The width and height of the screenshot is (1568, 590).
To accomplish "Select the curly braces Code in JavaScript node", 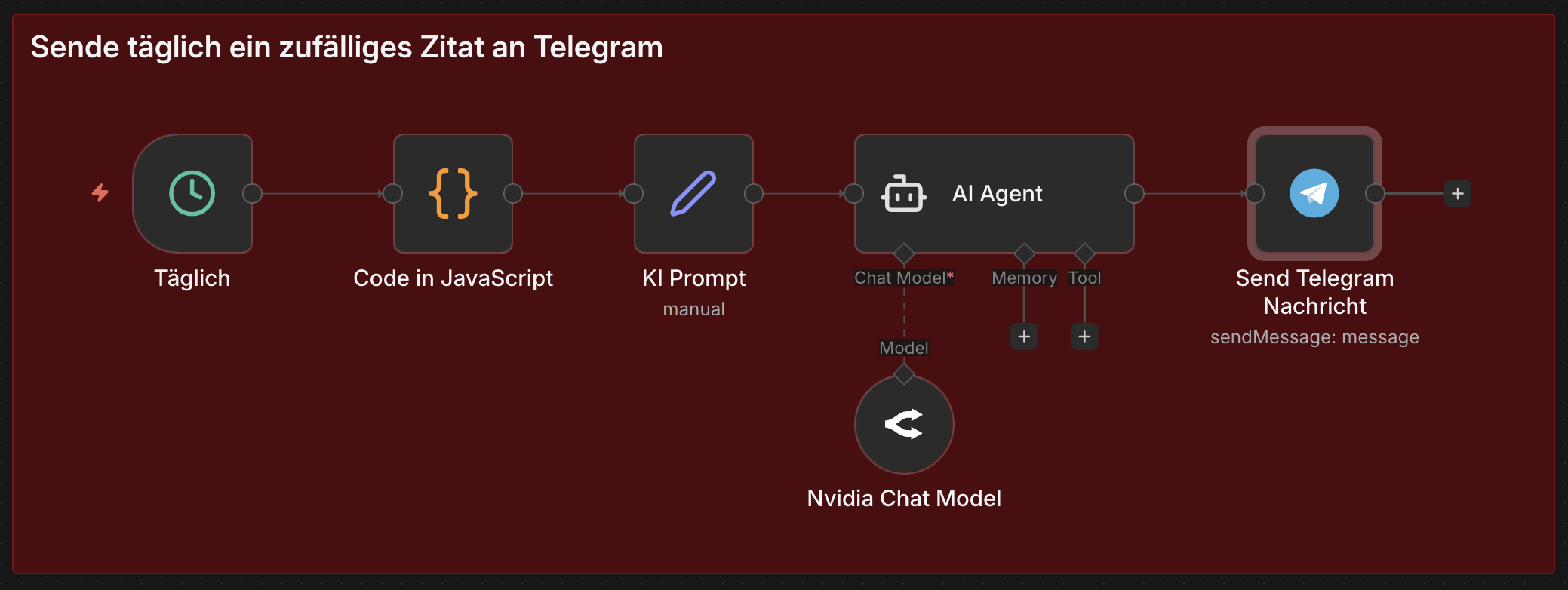I will click(x=453, y=194).
